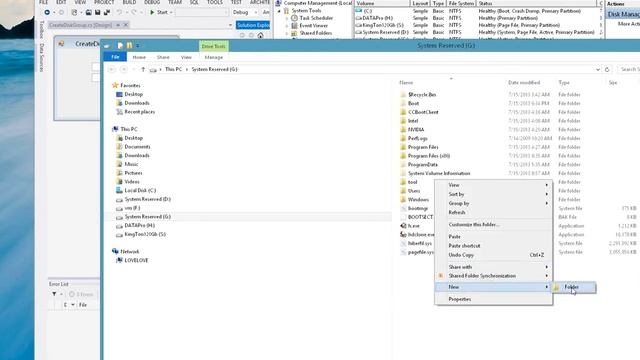Open the Share ribbon tab
Viewport: 640px width, 360px height.
click(163, 57)
